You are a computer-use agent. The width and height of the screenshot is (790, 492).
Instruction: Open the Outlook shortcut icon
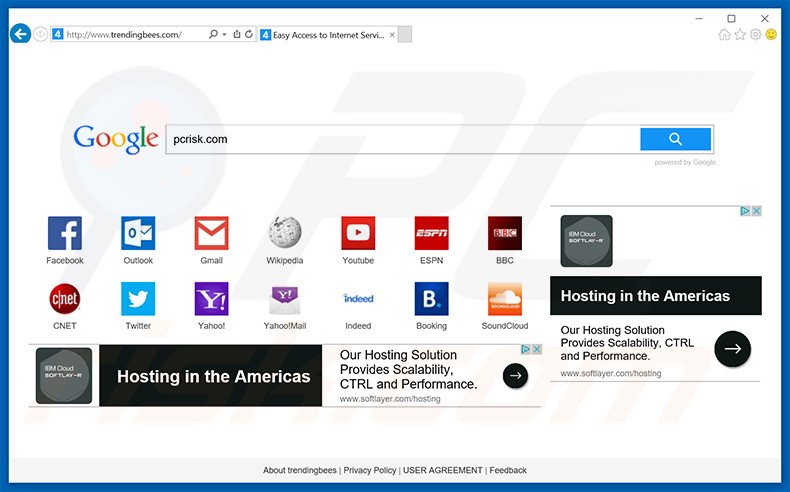pyautogui.click(x=138, y=233)
